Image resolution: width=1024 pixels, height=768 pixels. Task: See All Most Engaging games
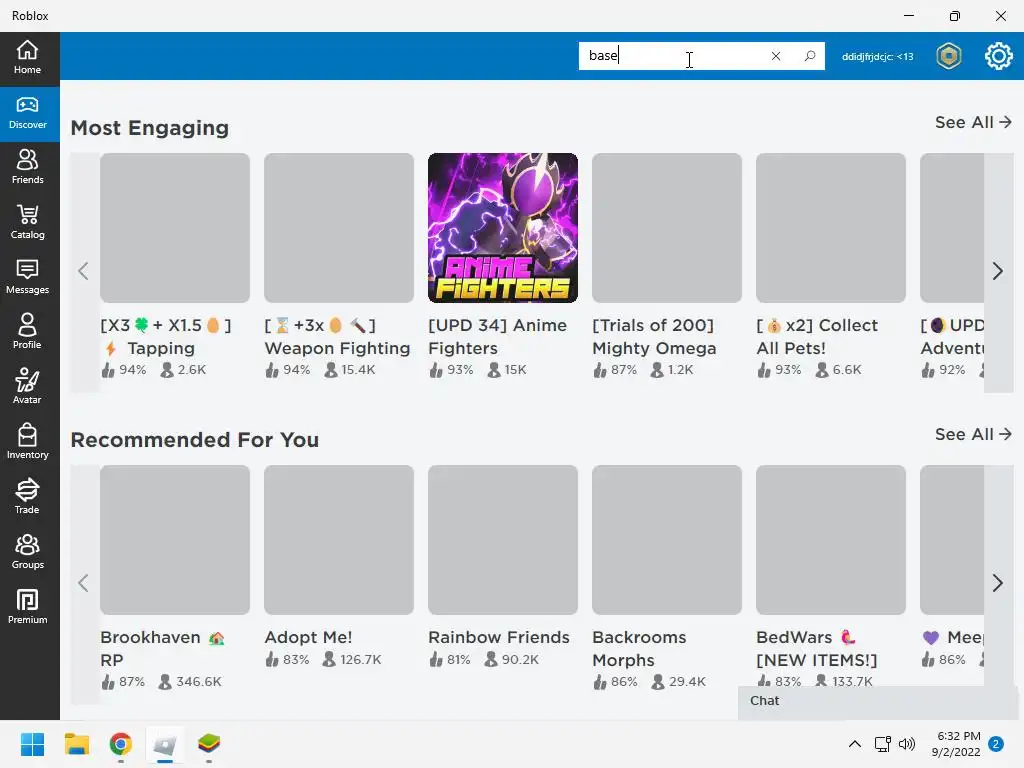pyautogui.click(x=973, y=122)
